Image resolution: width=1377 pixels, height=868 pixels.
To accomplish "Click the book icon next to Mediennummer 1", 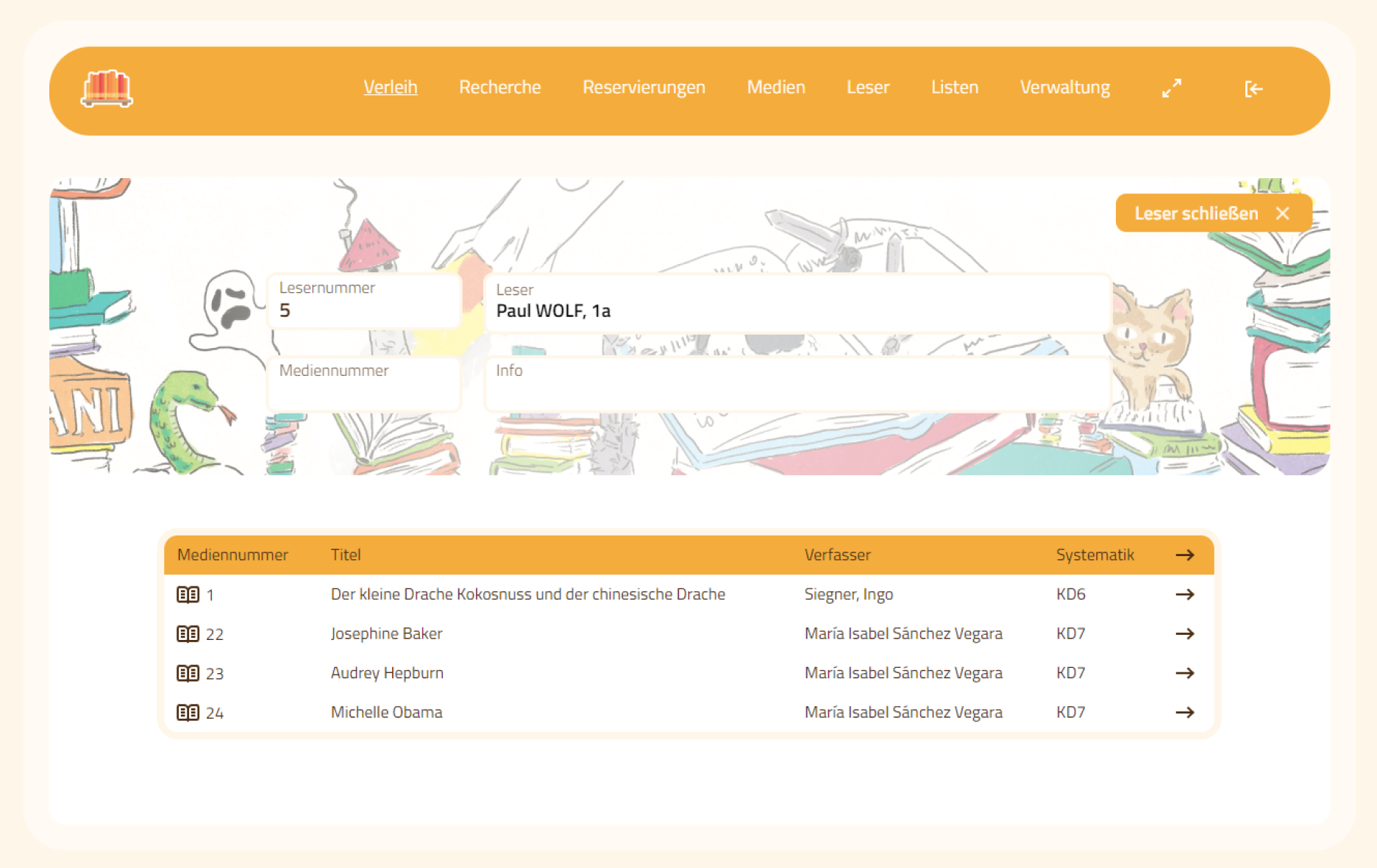I will coord(189,594).
